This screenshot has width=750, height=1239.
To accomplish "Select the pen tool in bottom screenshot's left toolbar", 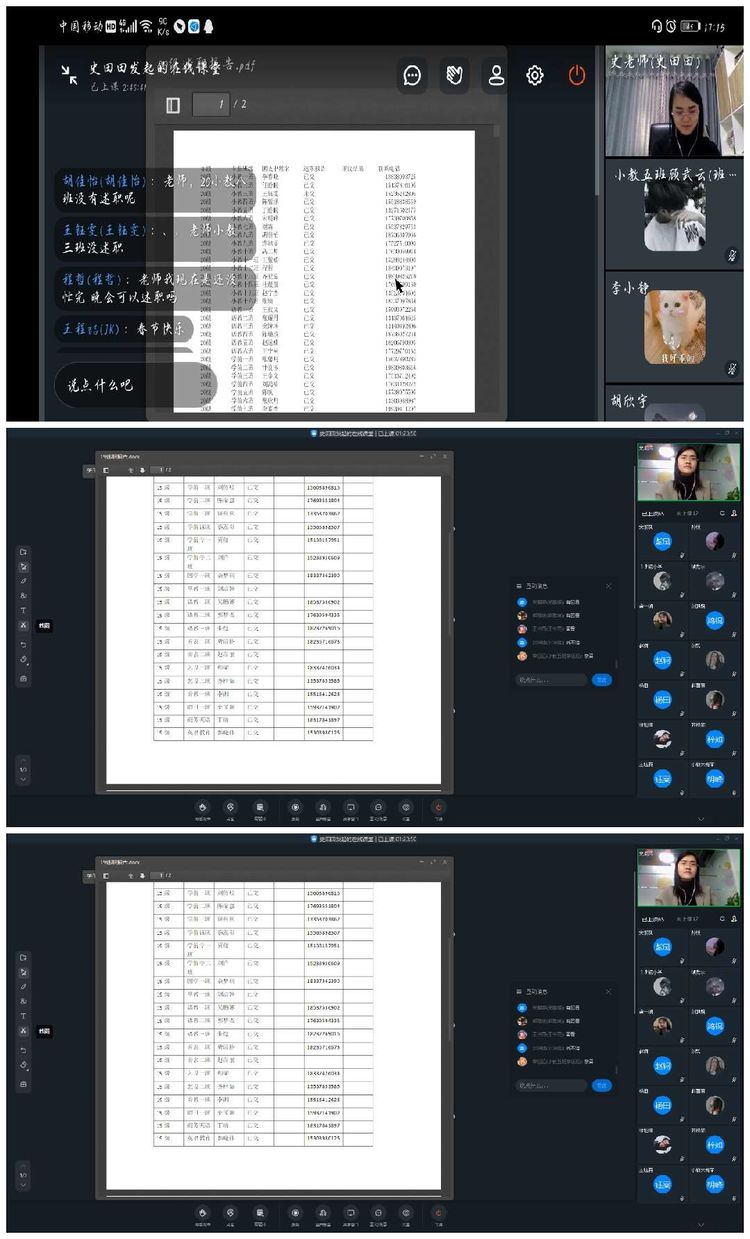I will click(23, 986).
